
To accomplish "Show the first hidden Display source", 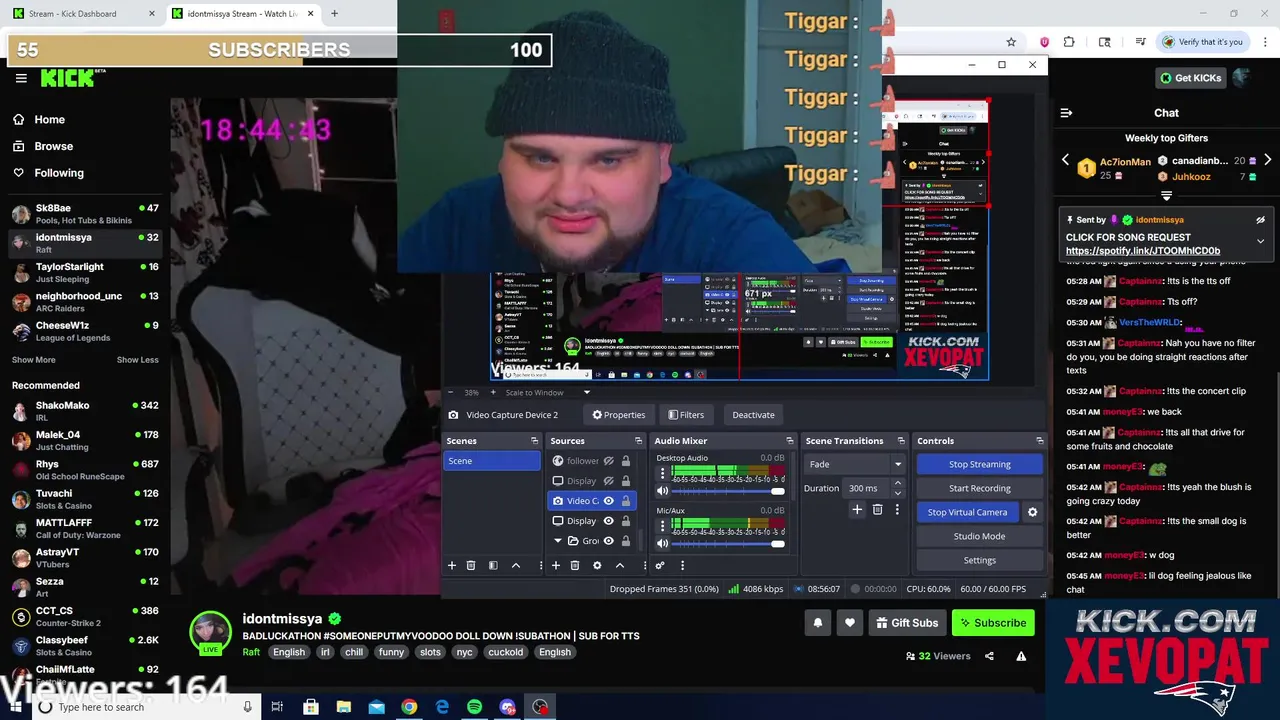I will pyautogui.click(x=608, y=481).
